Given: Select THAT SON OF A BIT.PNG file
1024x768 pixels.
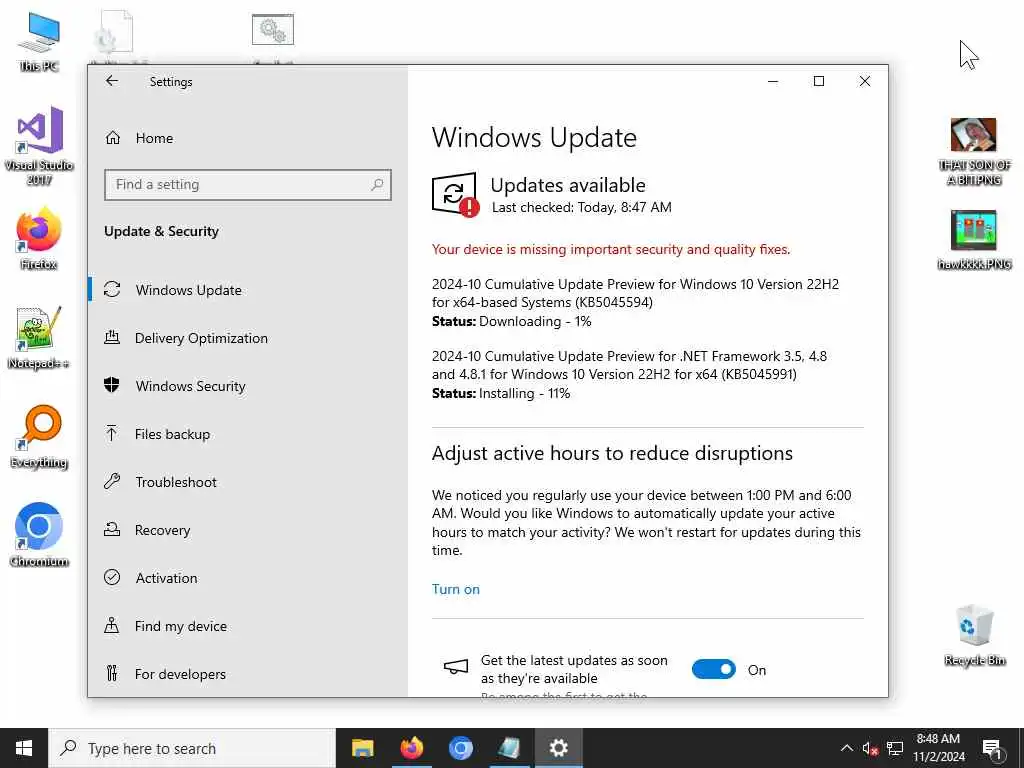Looking at the screenshot, I should click(x=974, y=152).
